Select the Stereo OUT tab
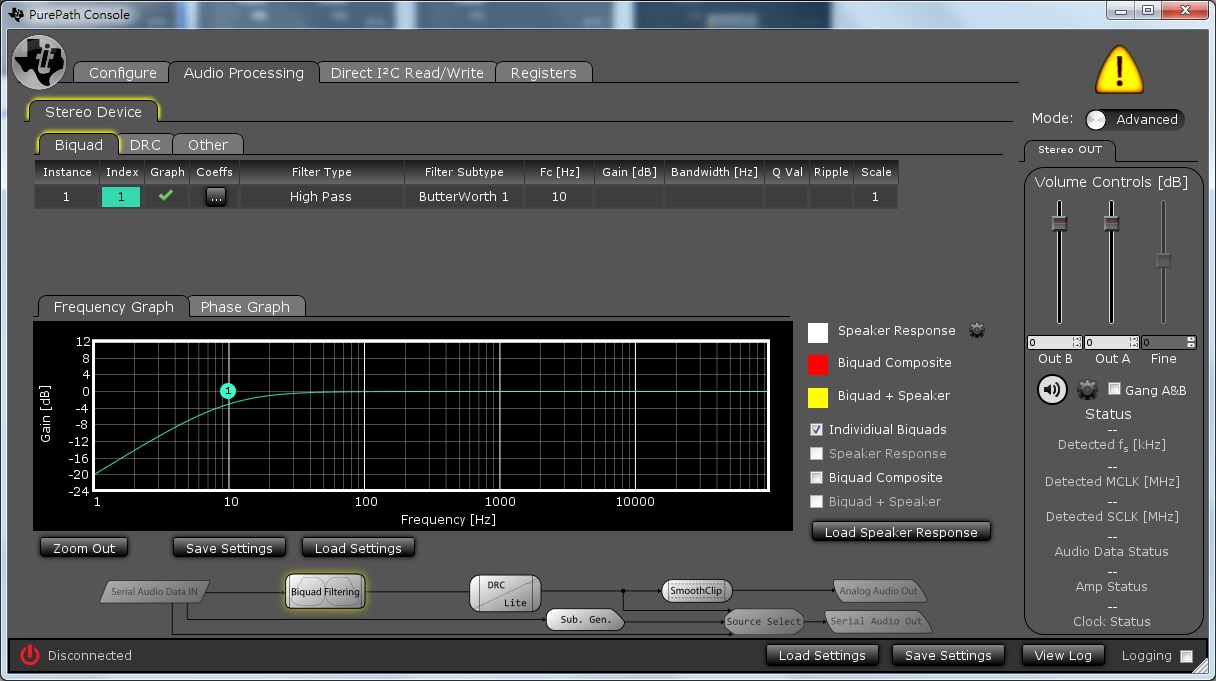This screenshot has height=681, width=1216. [1069, 150]
